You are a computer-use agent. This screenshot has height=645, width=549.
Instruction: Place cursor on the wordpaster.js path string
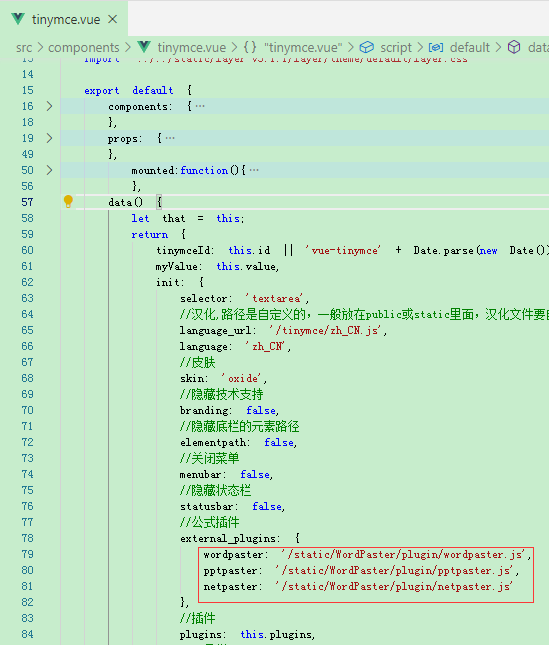tap(405, 555)
